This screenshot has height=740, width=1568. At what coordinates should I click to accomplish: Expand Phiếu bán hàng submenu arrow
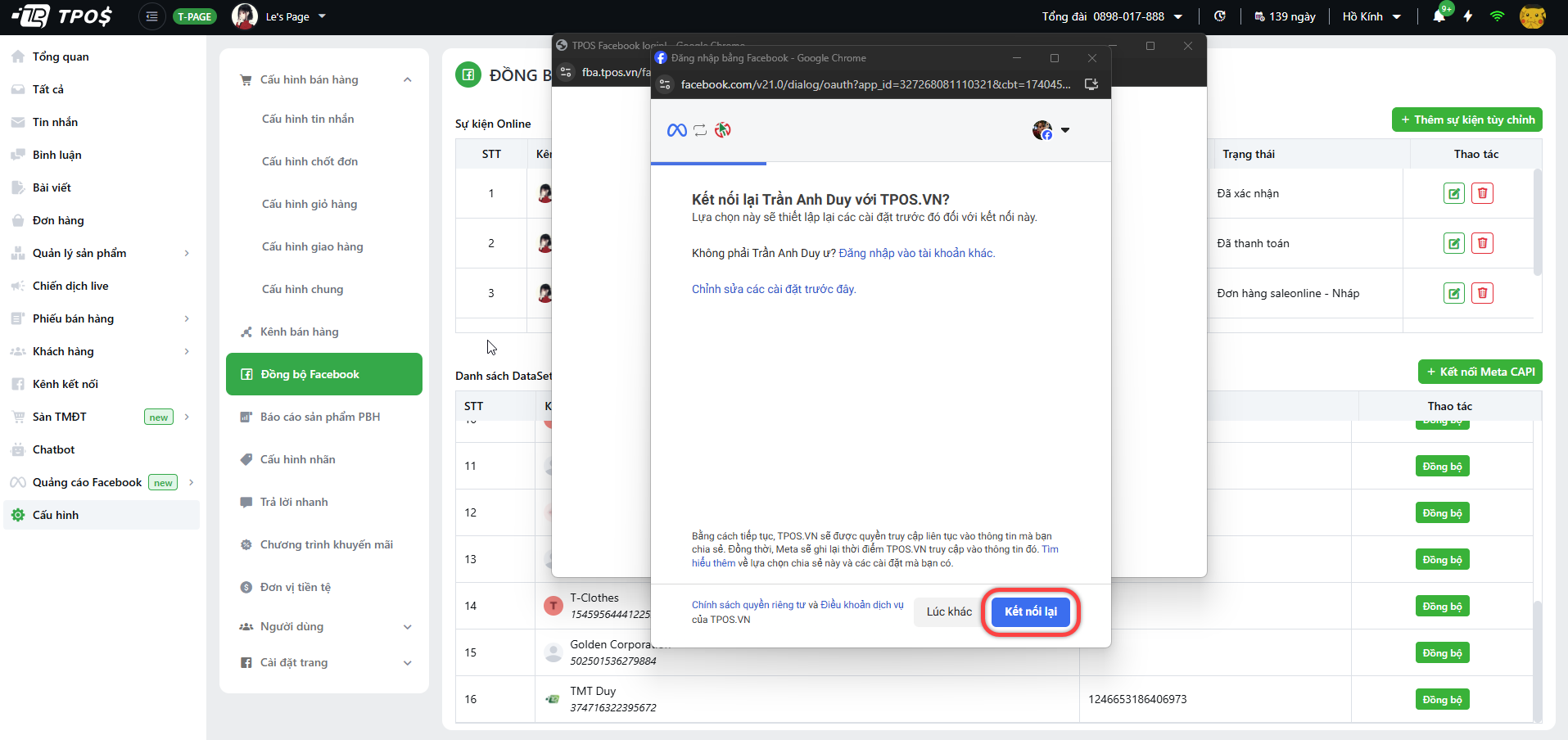pos(187,318)
